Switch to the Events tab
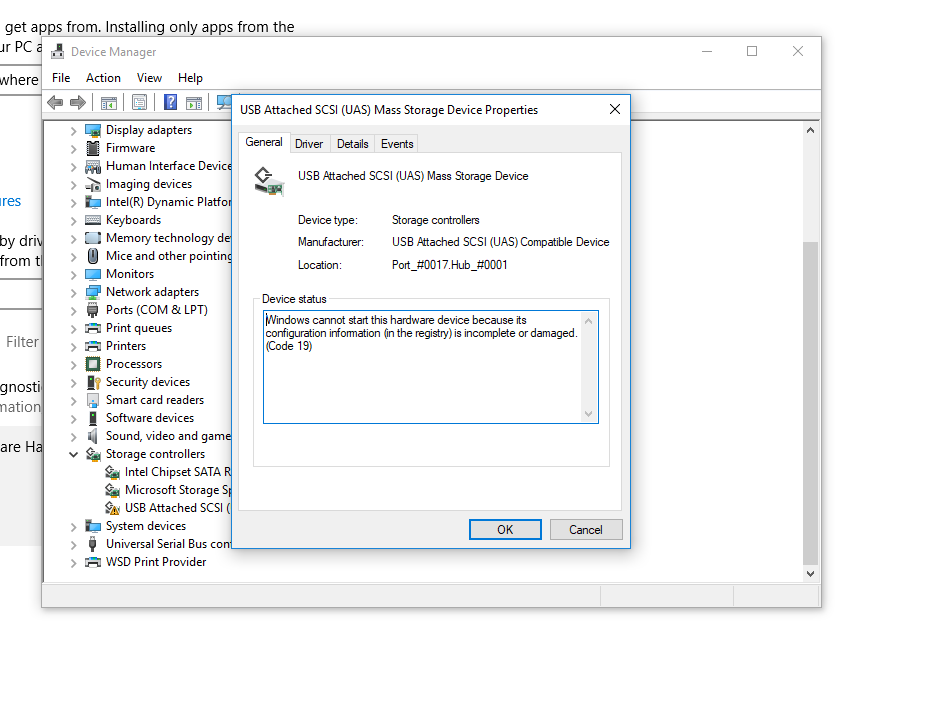Image resolution: width=944 pixels, height=728 pixels. pos(396,143)
